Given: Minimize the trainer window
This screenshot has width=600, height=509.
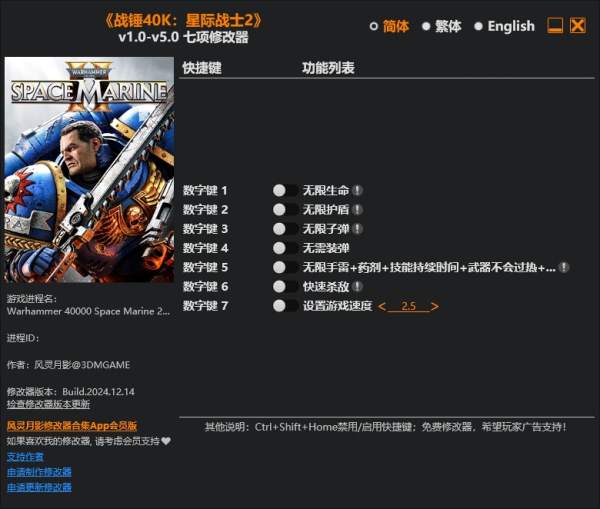Looking at the screenshot, I should pos(555,26).
